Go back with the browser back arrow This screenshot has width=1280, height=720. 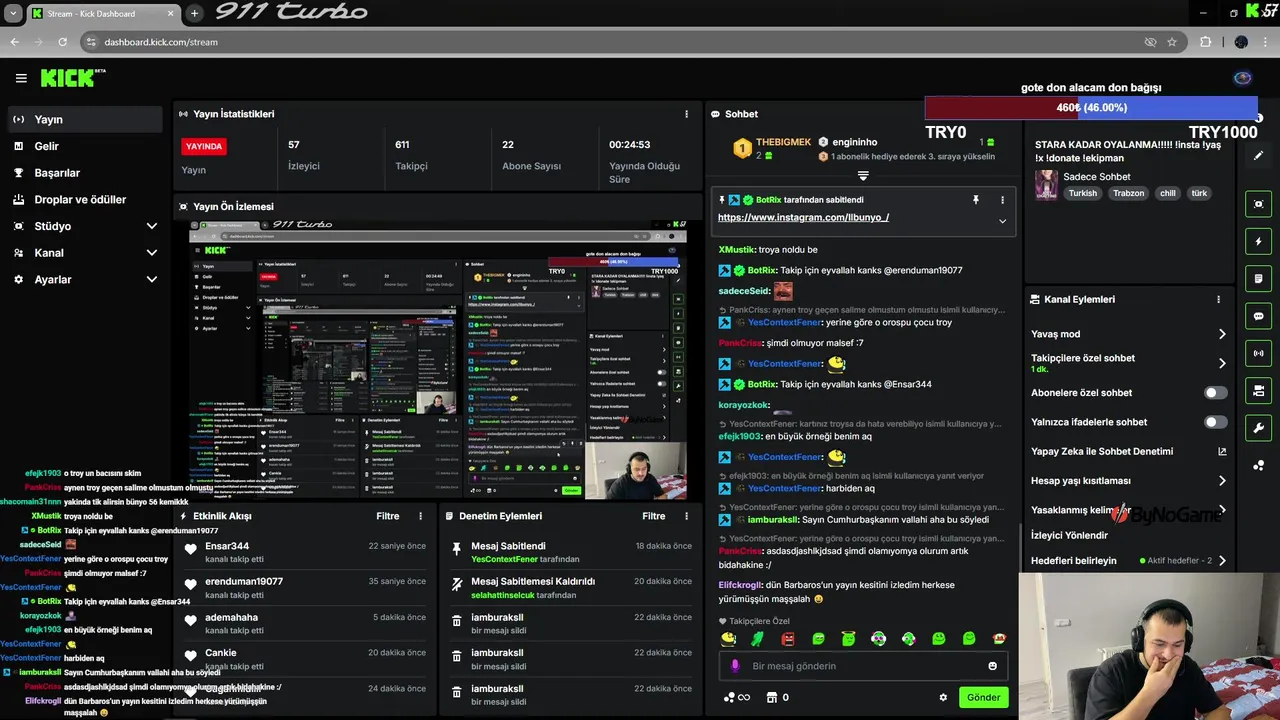(14, 42)
